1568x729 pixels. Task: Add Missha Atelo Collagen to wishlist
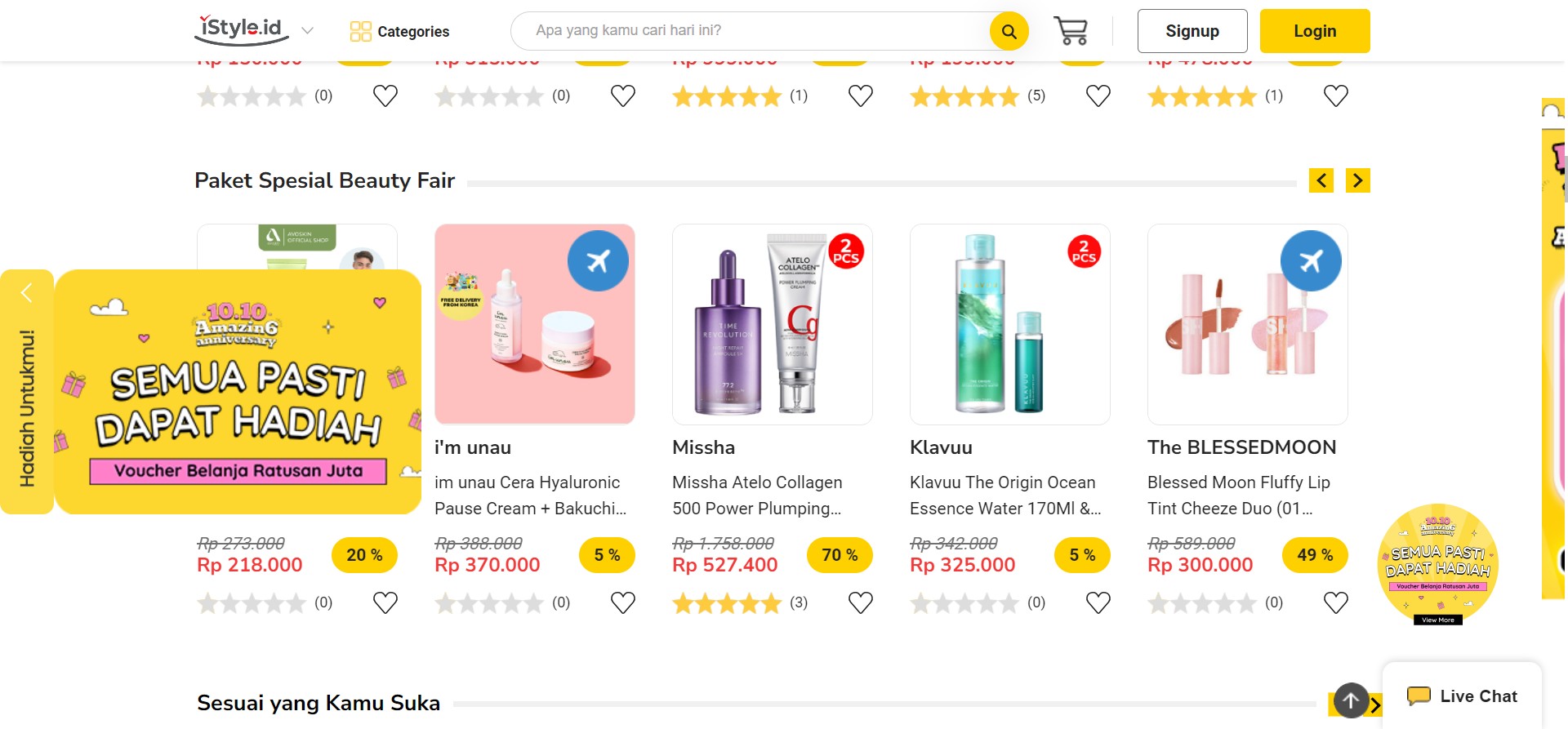coord(860,603)
